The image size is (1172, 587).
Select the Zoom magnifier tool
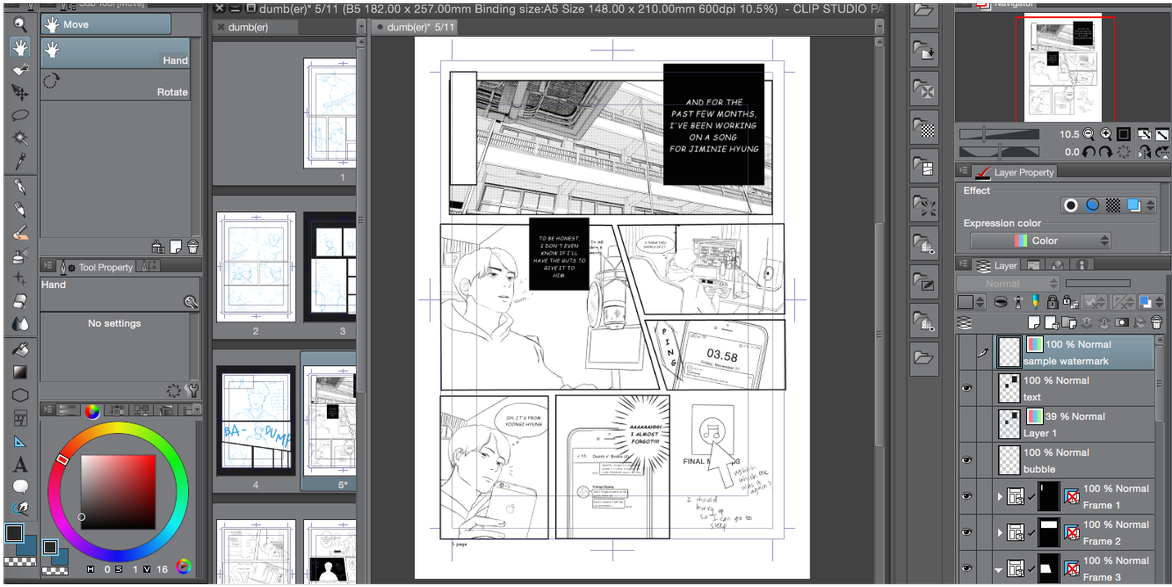point(19,24)
